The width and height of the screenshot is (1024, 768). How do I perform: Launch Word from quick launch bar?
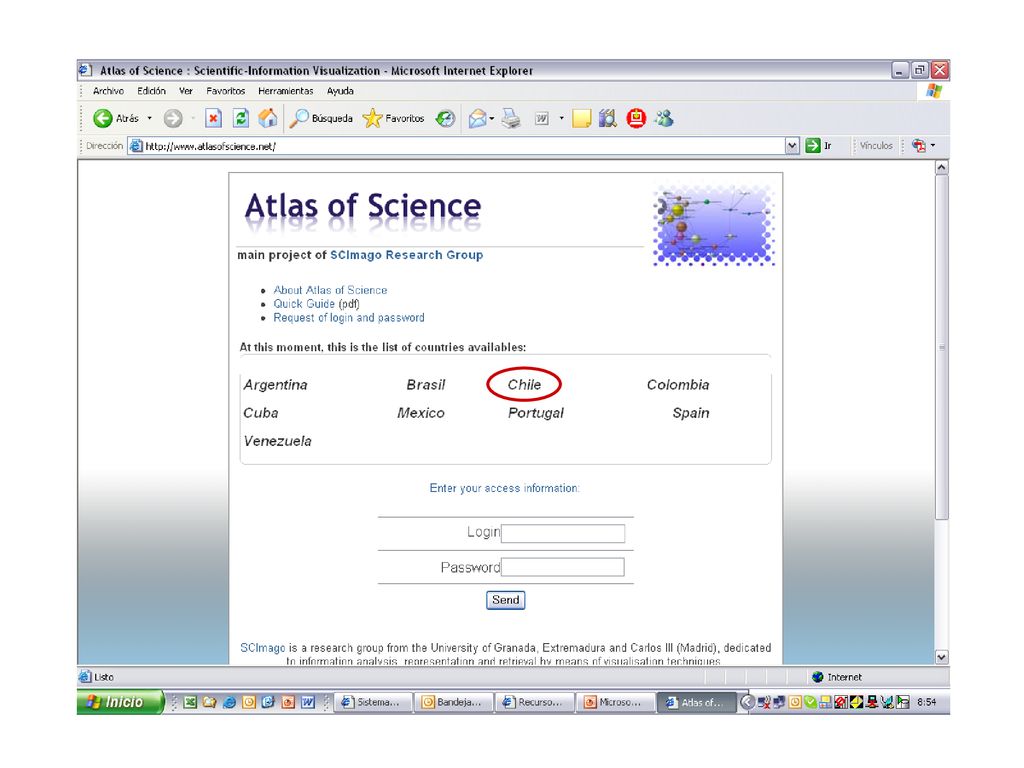[x=308, y=702]
